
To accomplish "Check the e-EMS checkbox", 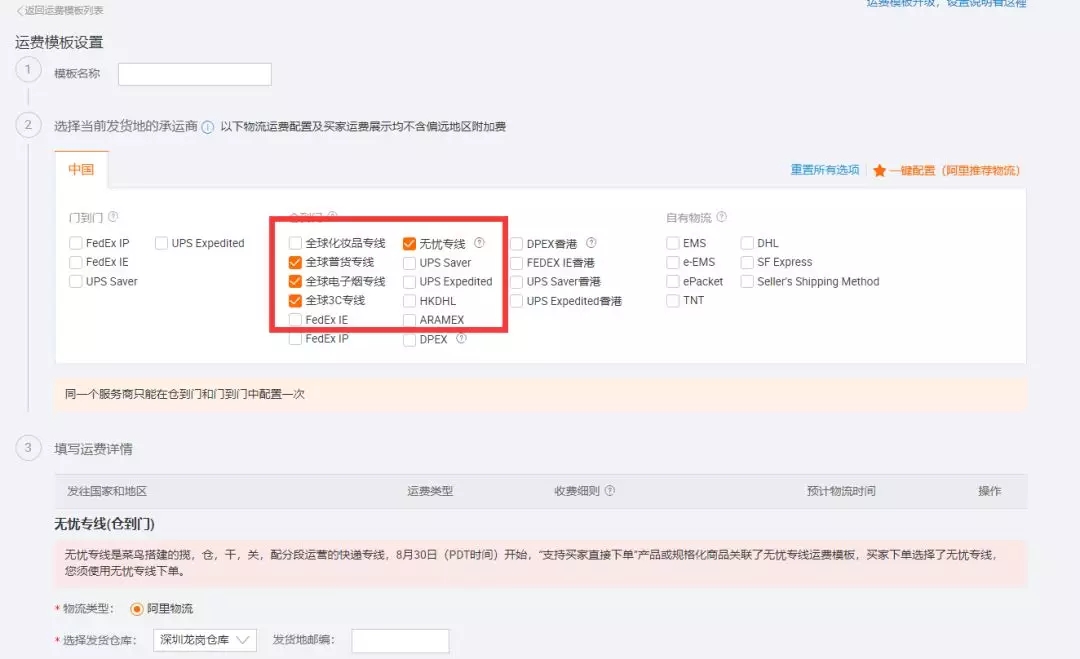I will (x=673, y=262).
